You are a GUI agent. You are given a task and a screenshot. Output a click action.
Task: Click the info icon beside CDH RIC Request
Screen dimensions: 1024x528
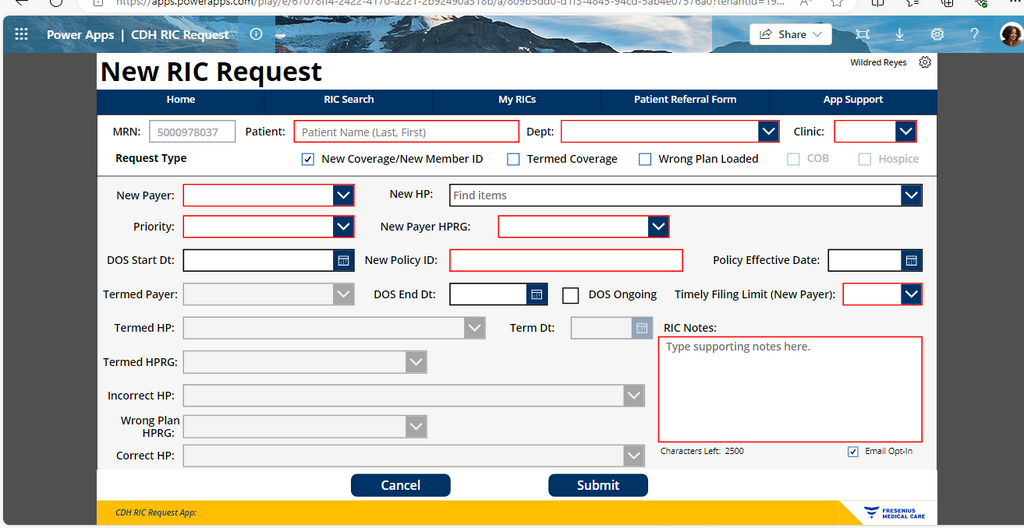pyautogui.click(x=257, y=34)
